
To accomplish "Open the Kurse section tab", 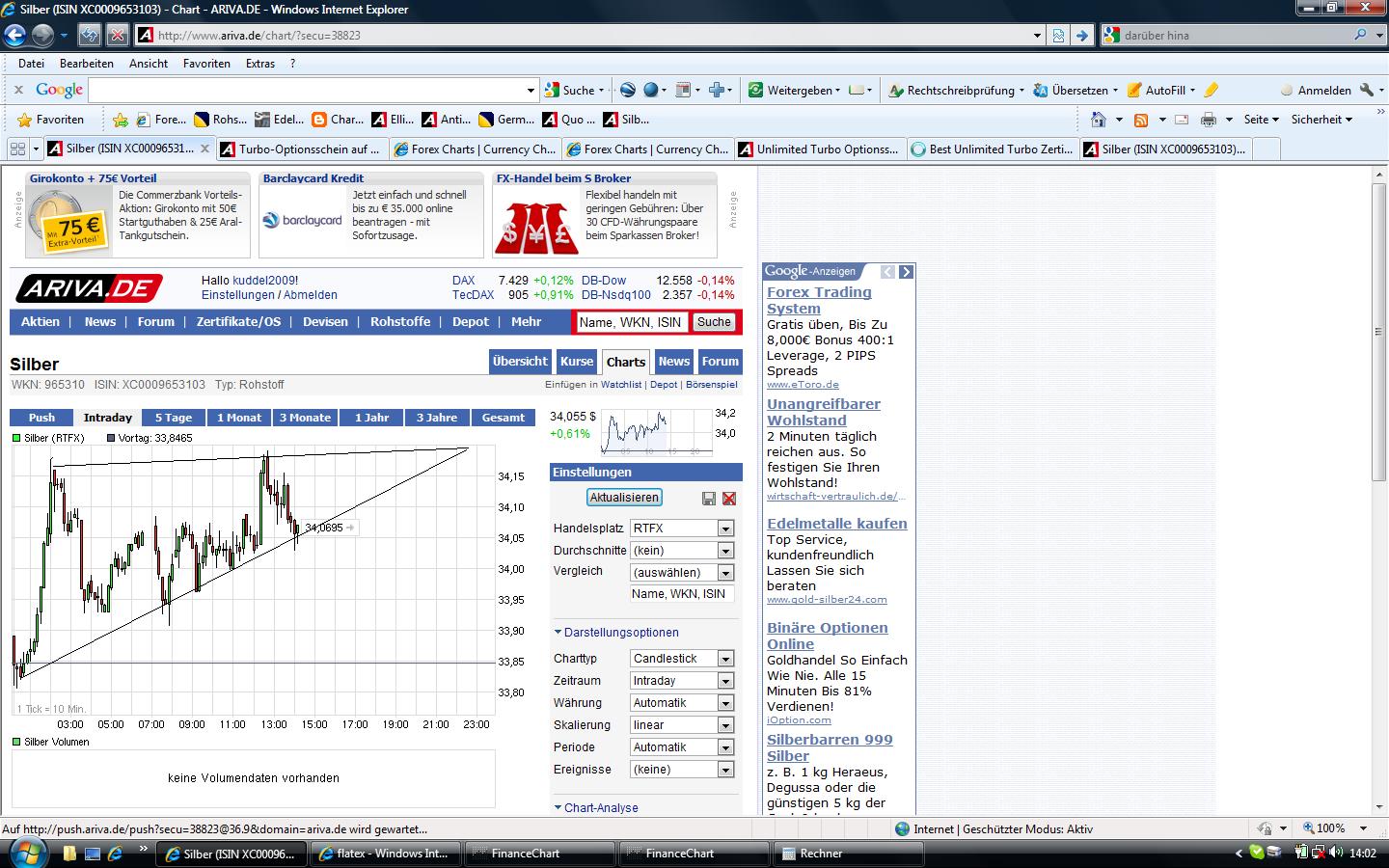I will tap(577, 362).
